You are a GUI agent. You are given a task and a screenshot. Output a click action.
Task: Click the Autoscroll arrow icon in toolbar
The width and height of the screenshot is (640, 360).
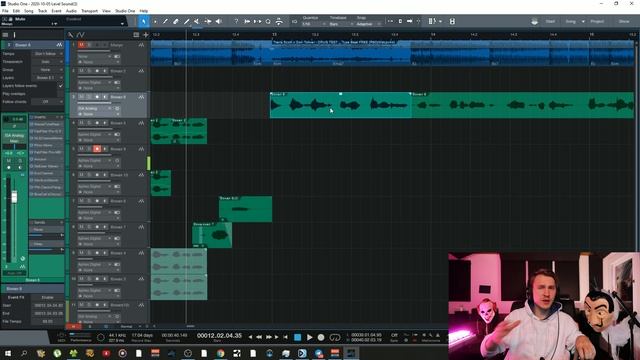click(409, 21)
